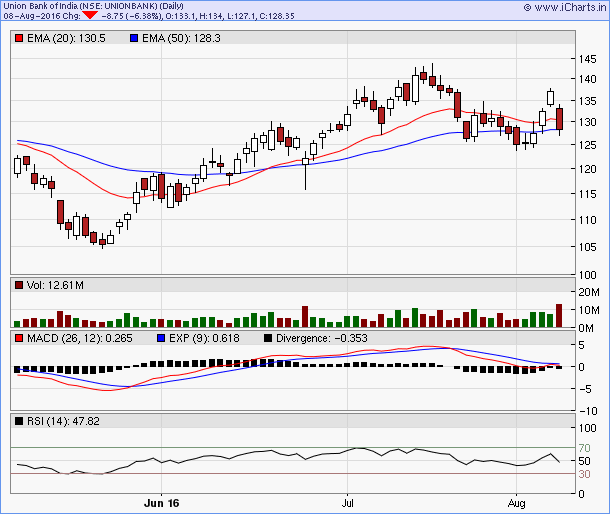Click the 'EXP (9): 0.618' label
The image size is (610, 514).
coord(204,338)
